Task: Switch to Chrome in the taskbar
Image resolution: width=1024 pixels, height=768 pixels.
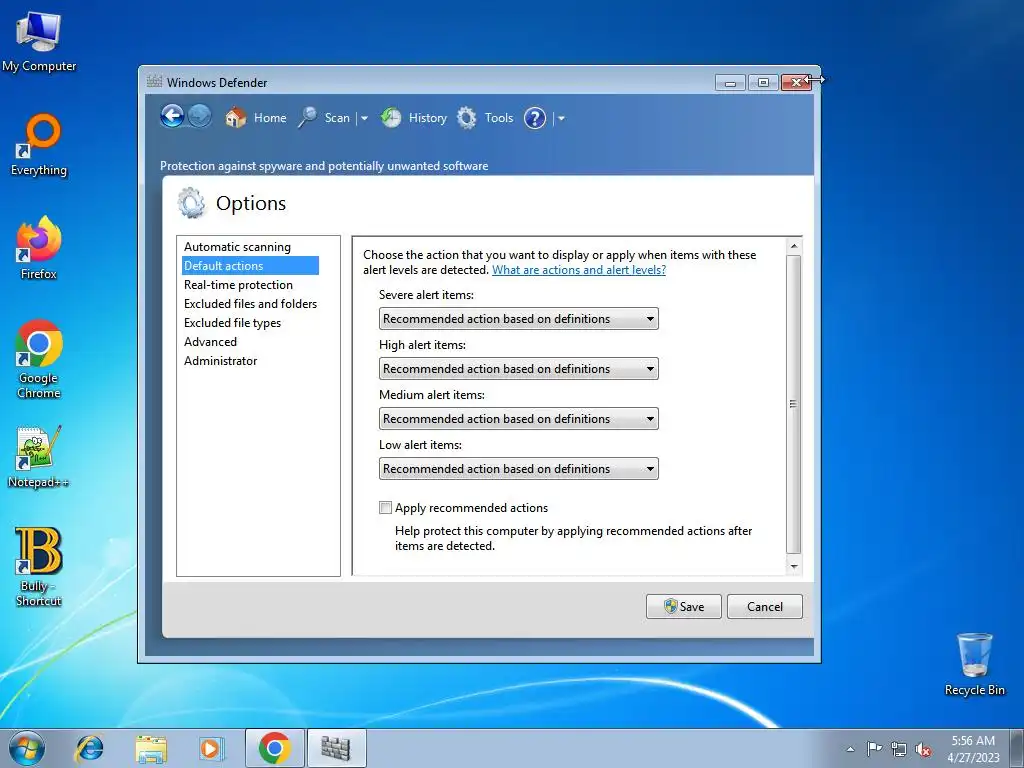Action: click(274, 748)
